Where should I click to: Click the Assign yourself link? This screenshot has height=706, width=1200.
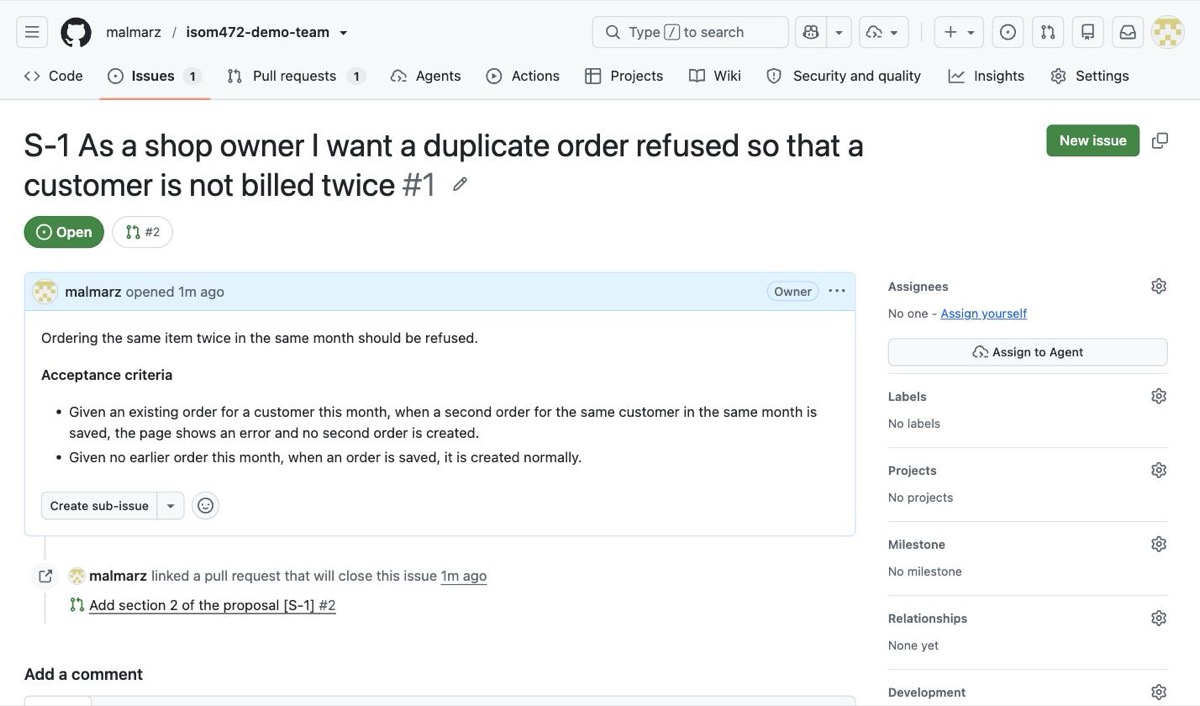pyautogui.click(x=984, y=313)
